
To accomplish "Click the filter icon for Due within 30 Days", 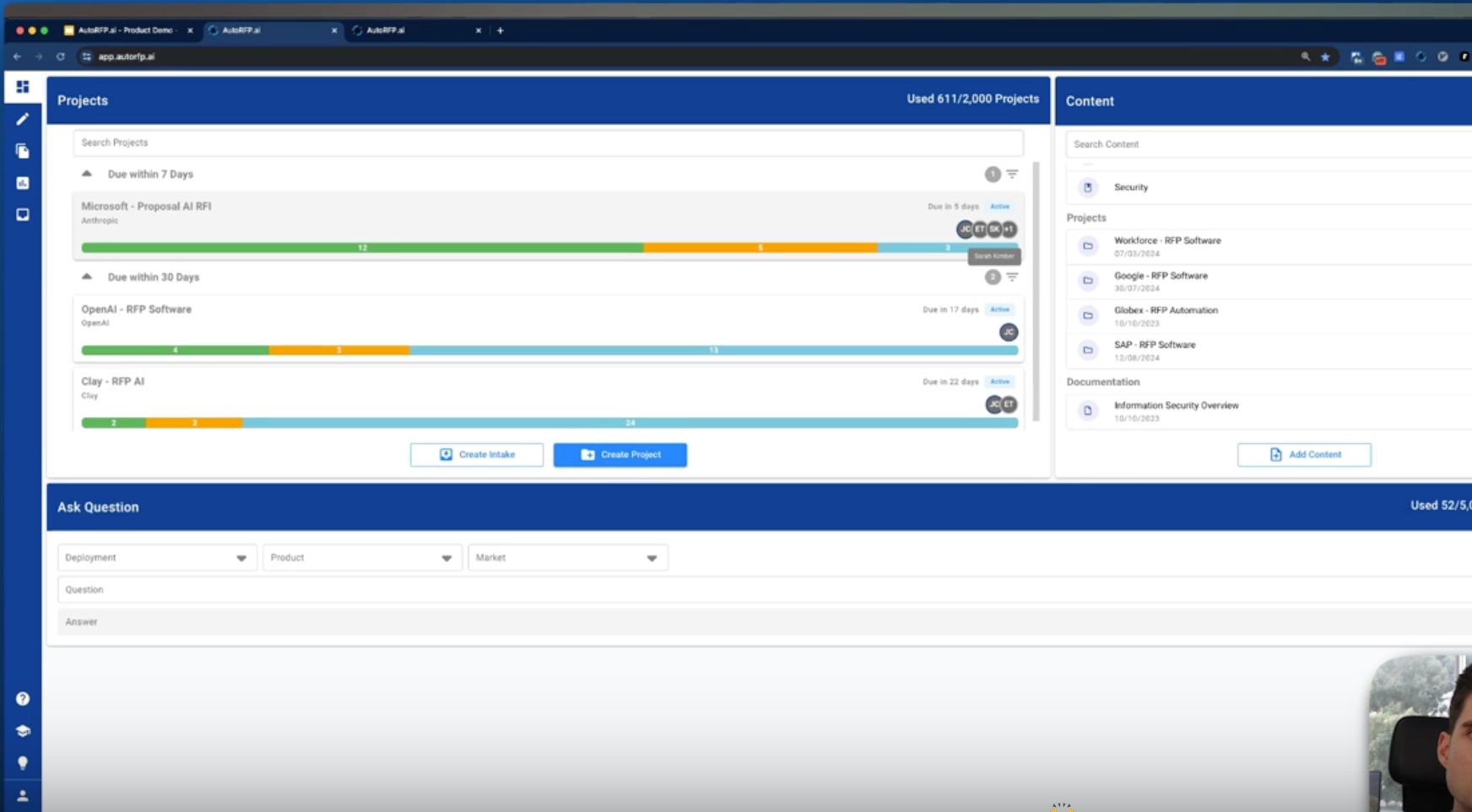I will 1012,277.
